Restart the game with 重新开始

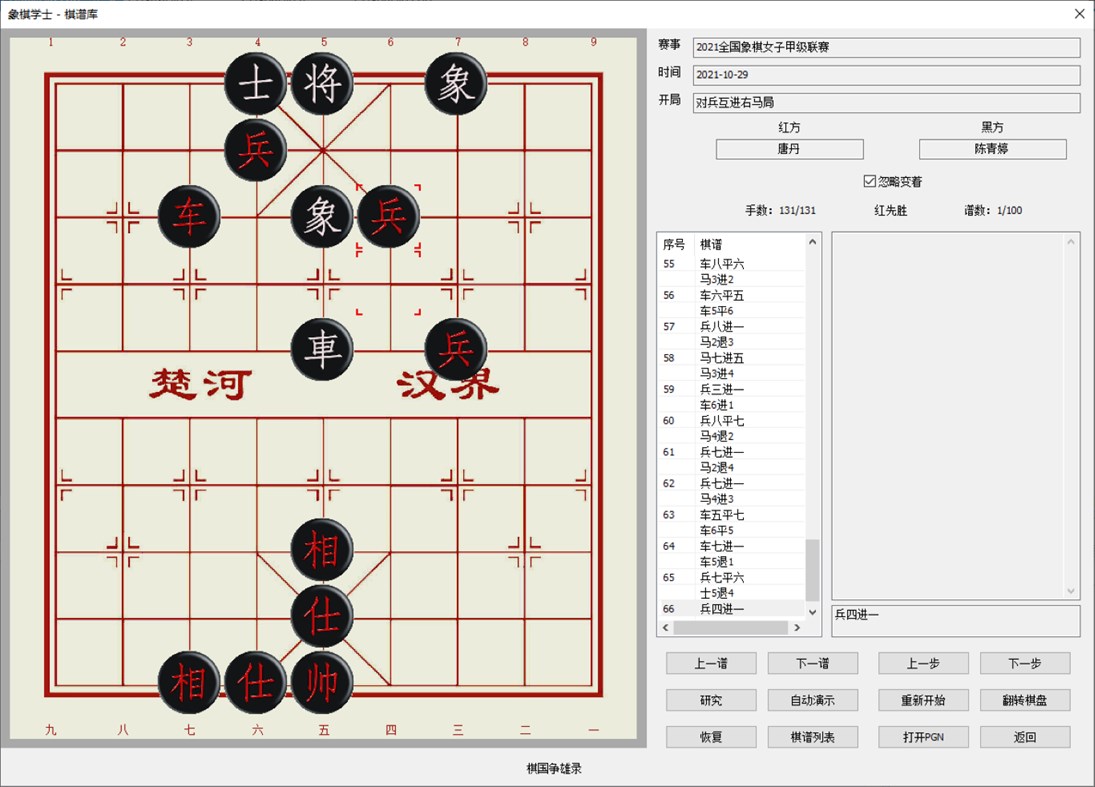(922, 700)
